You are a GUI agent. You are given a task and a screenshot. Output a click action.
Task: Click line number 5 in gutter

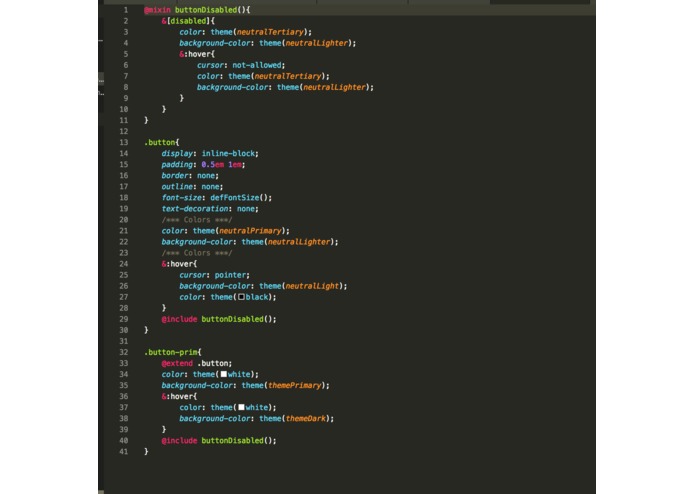pyautogui.click(x=126, y=54)
